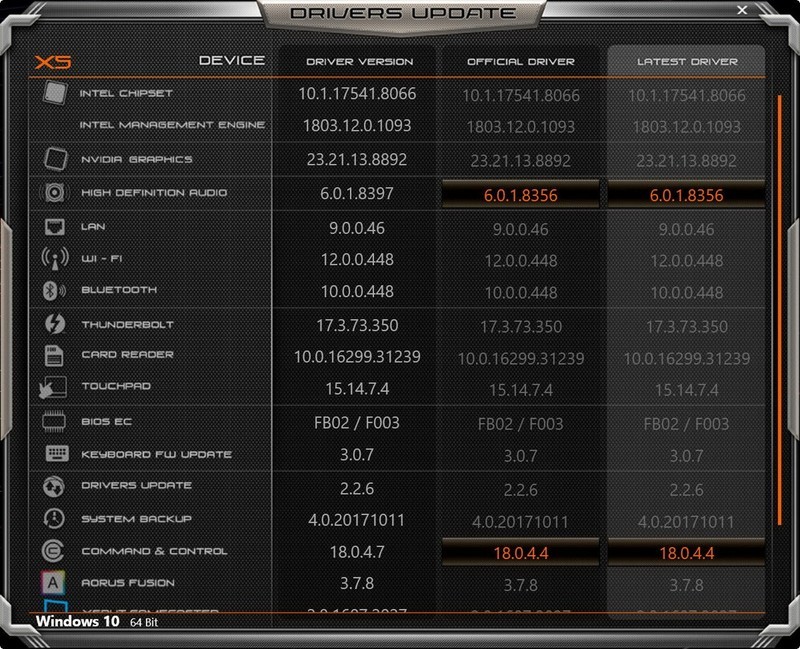Click installed NVIDIA version 23.21.13.8892
Screen dimensions: 800x649
(x=357, y=160)
